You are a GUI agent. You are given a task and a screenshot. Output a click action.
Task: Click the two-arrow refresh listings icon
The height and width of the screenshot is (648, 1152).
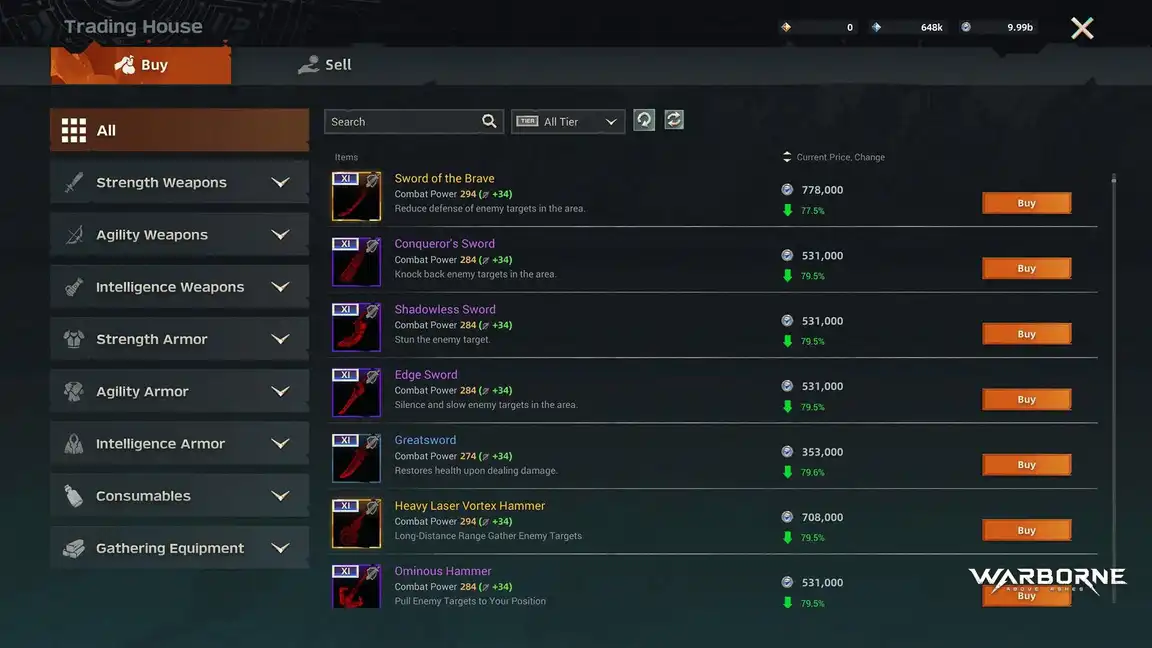(674, 120)
